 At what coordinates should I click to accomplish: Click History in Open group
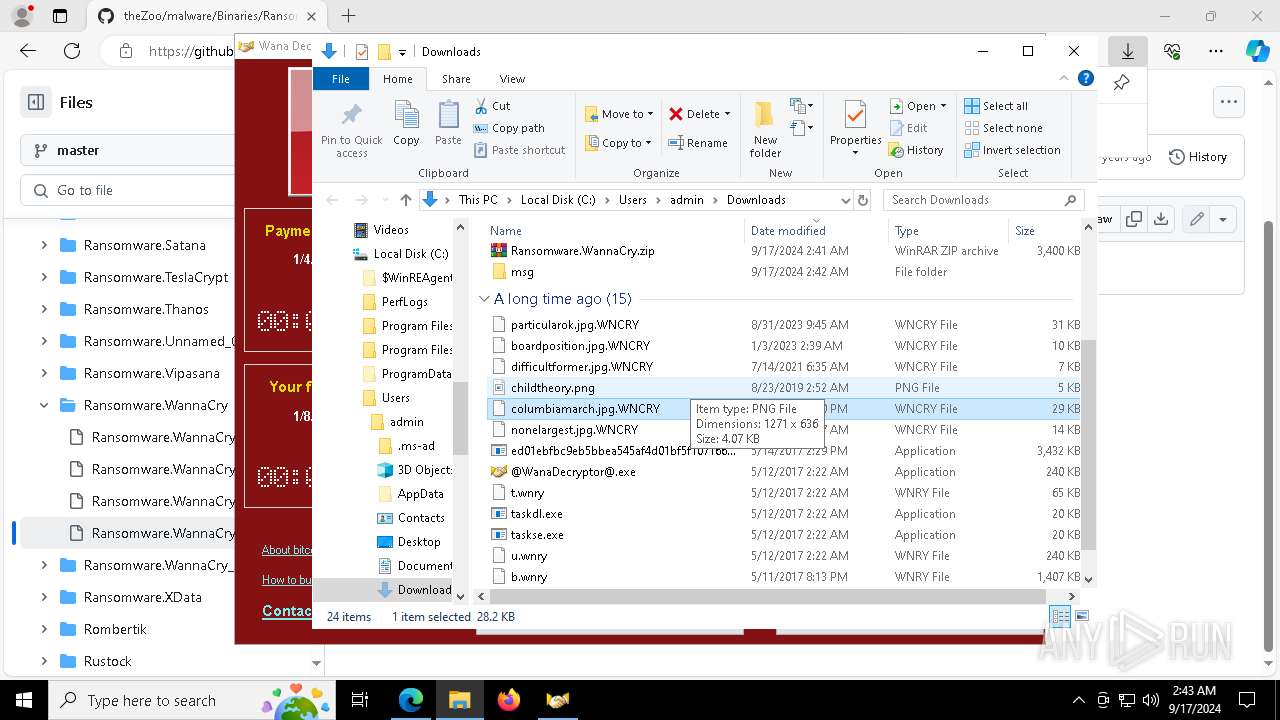(916, 150)
